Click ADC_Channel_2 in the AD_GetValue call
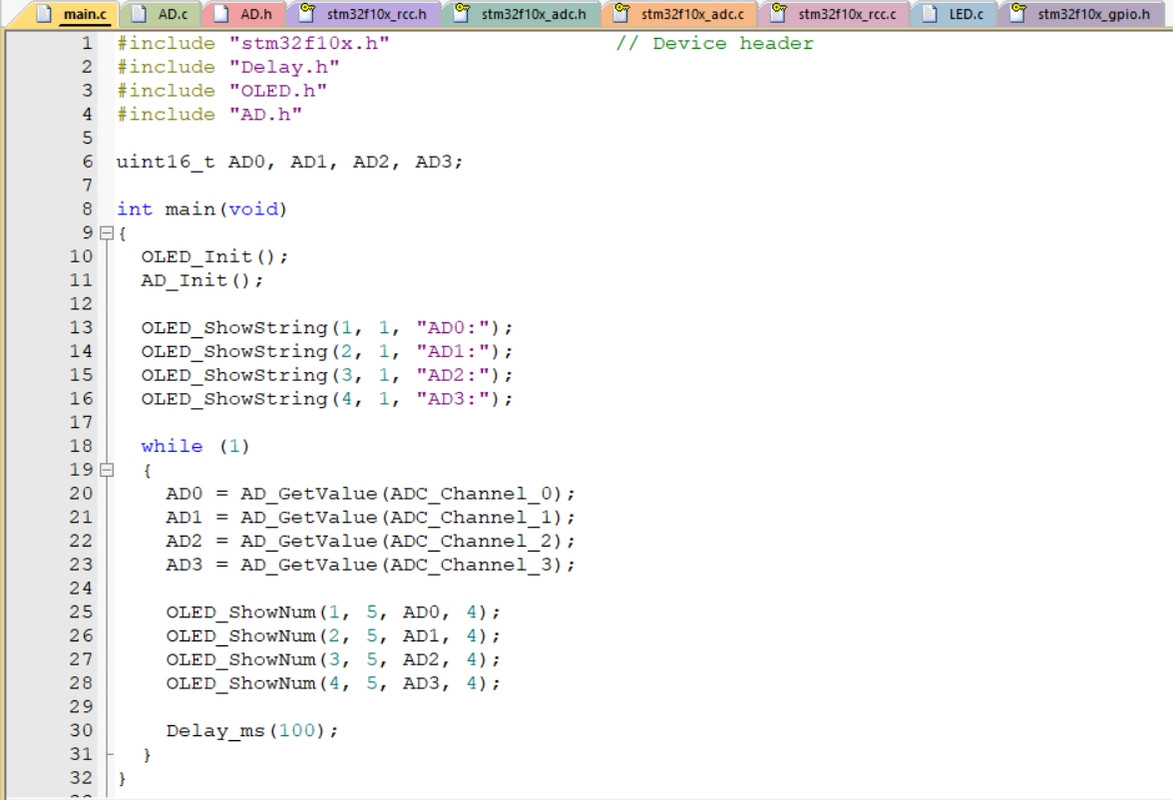 (471, 541)
